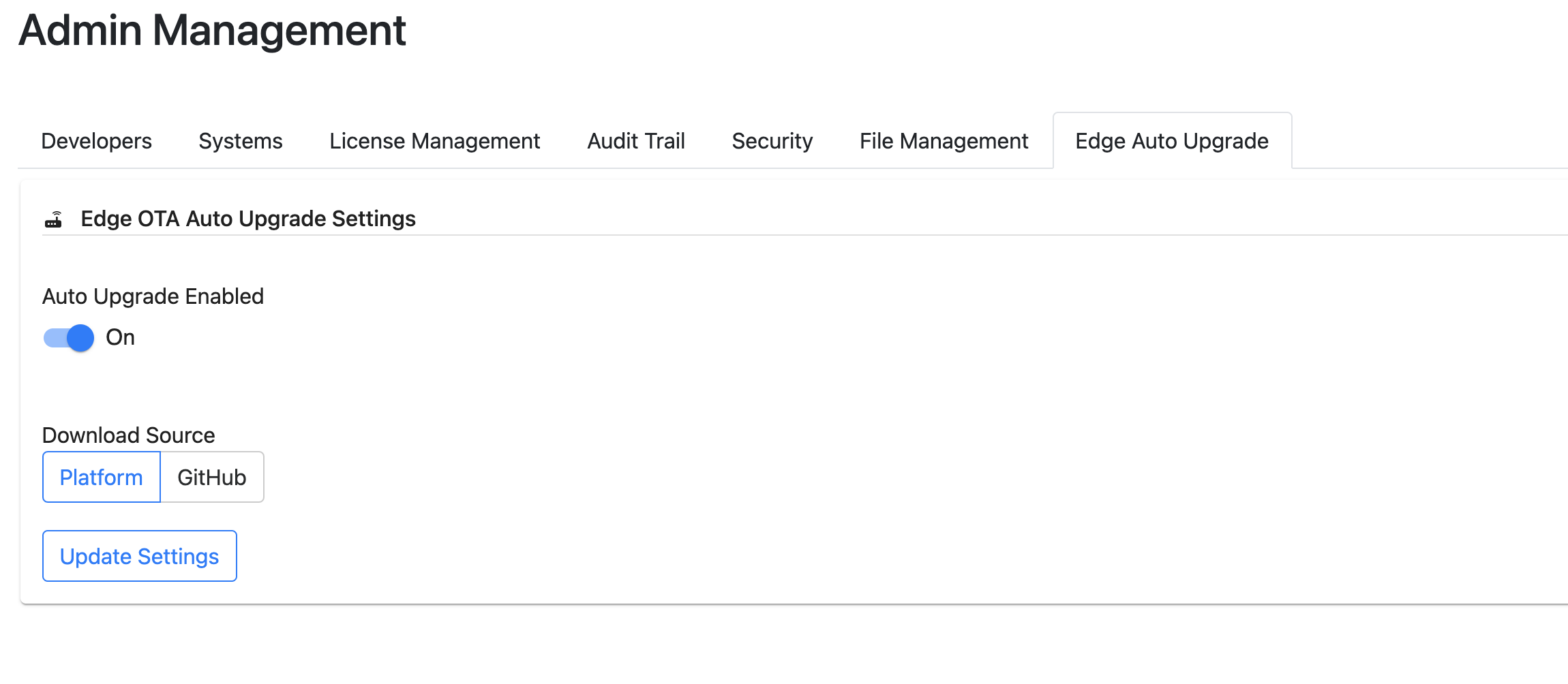Switch to the Systems tab
The width and height of the screenshot is (1568, 684).
[241, 141]
